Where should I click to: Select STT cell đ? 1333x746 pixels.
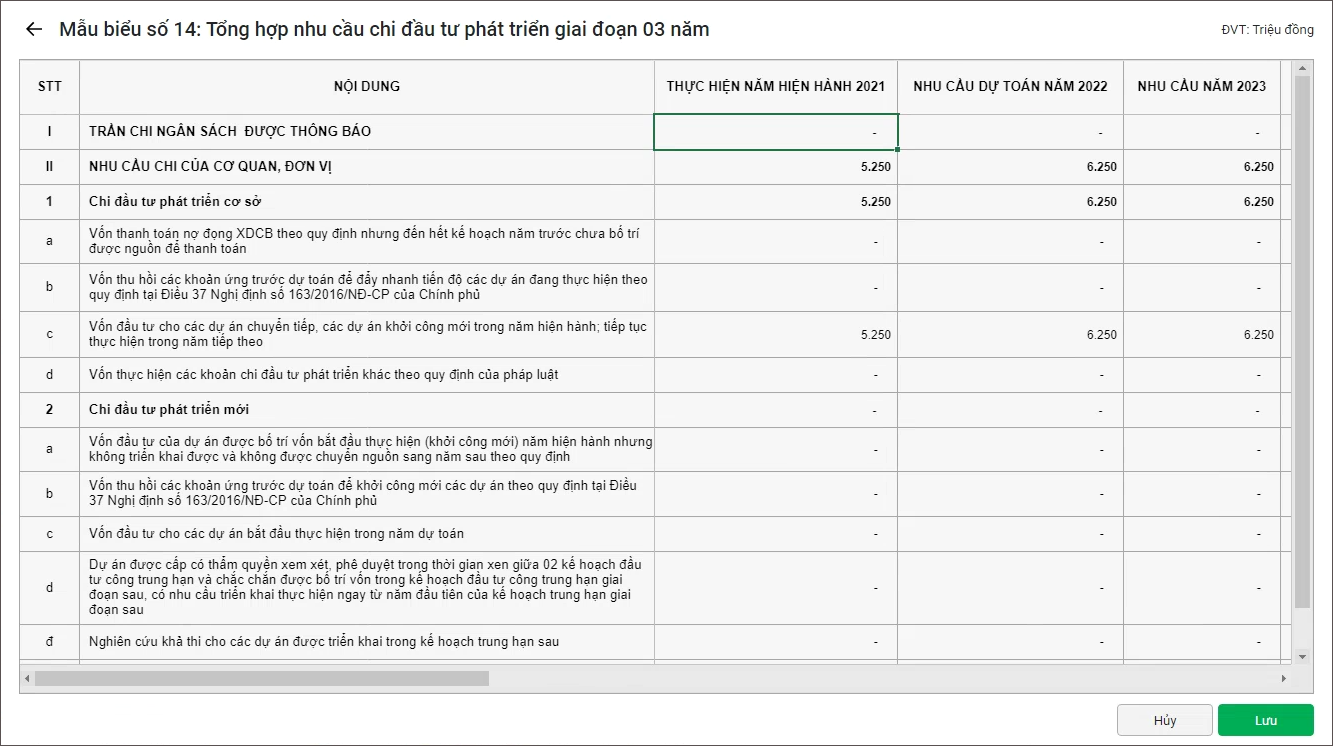50,642
